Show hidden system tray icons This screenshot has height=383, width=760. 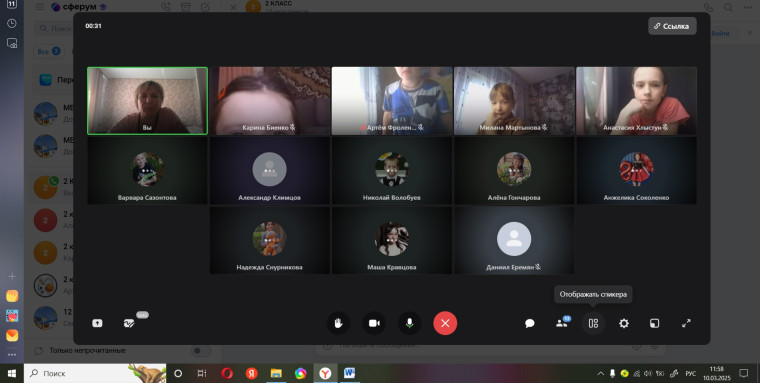(601, 373)
